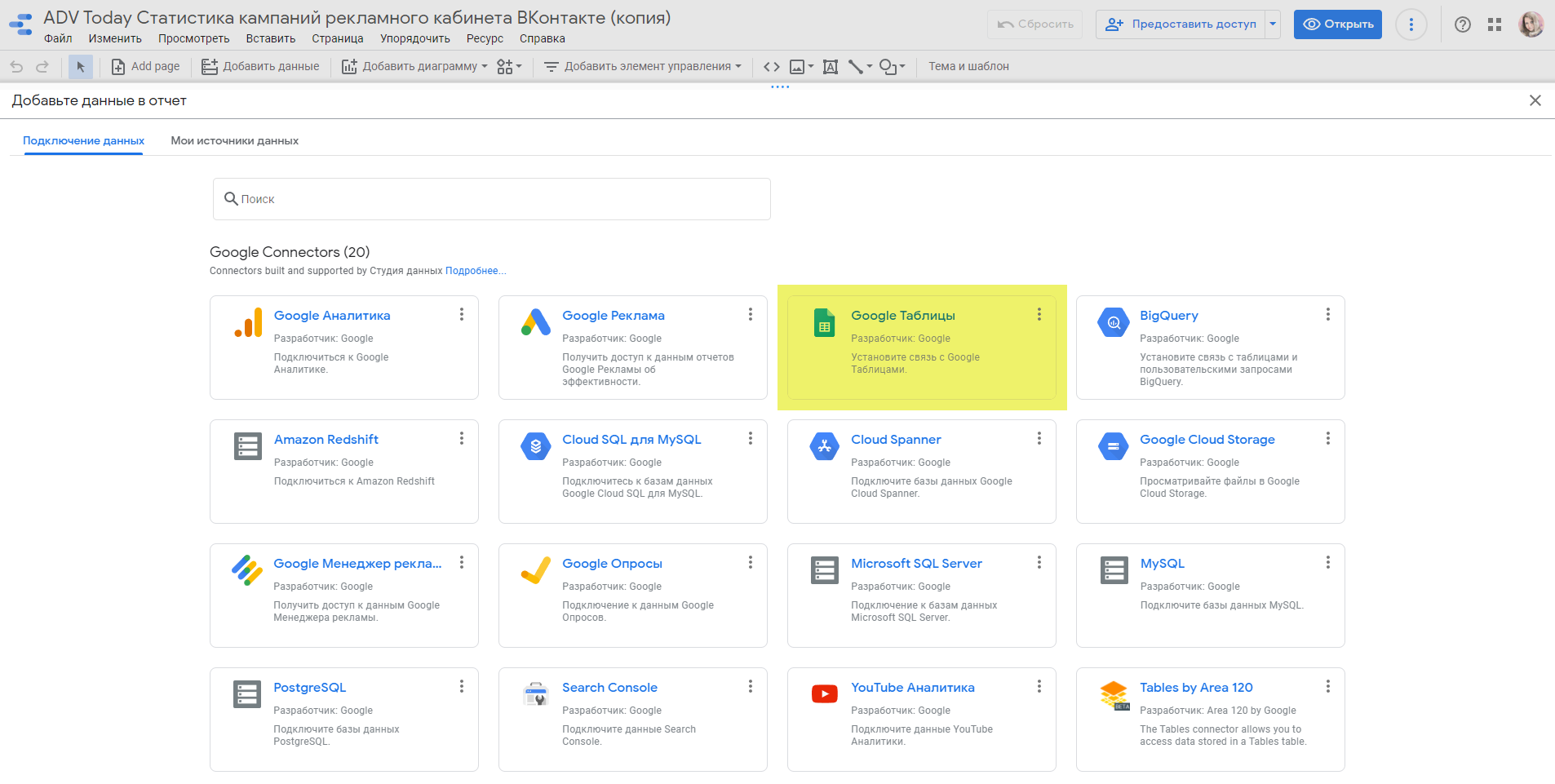Select the pointer selection mode tool
The height and width of the screenshot is (784, 1555).
pyautogui.click(x=80, y=67)
